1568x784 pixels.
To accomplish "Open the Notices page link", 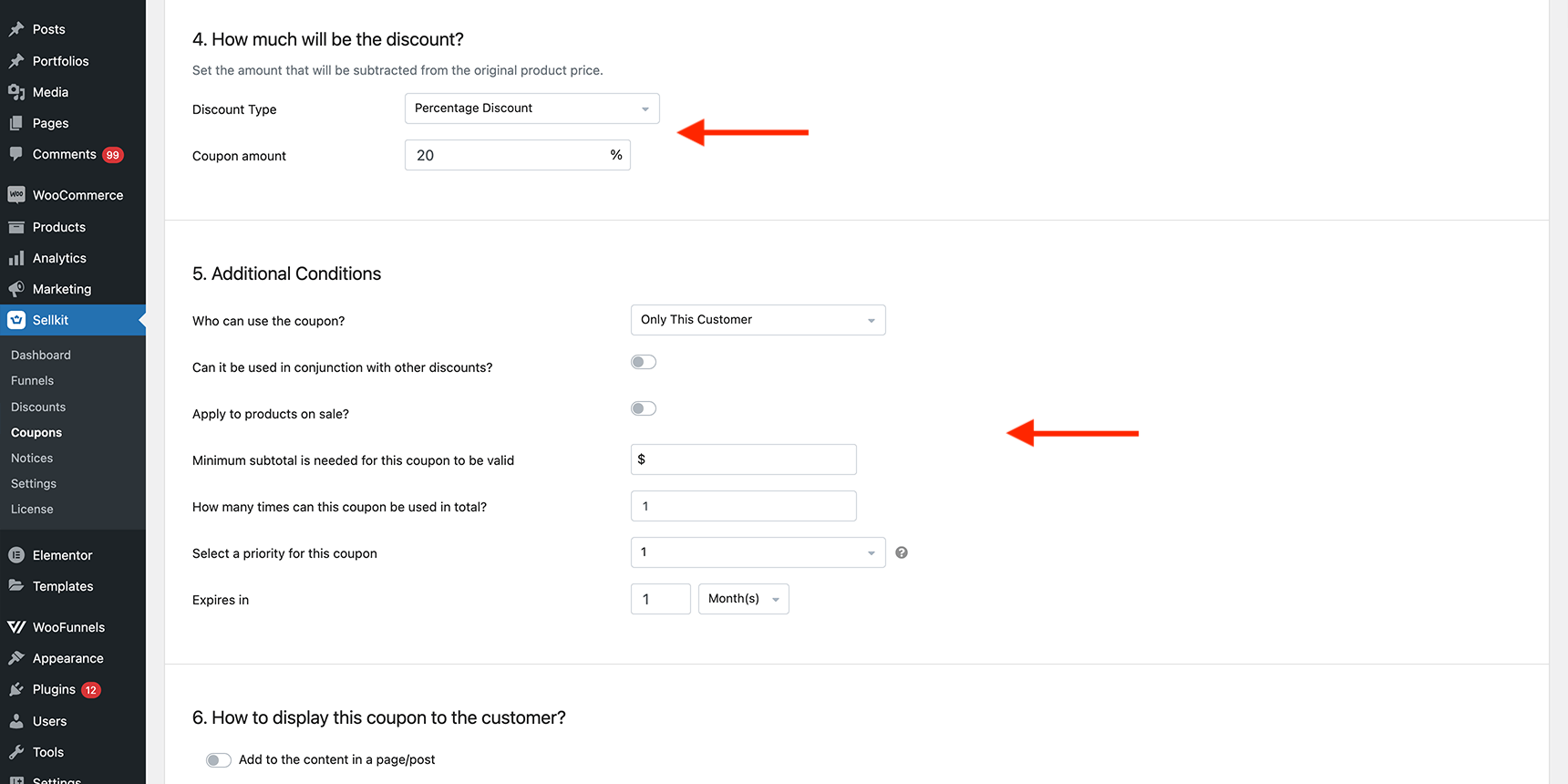I will 32,458.
